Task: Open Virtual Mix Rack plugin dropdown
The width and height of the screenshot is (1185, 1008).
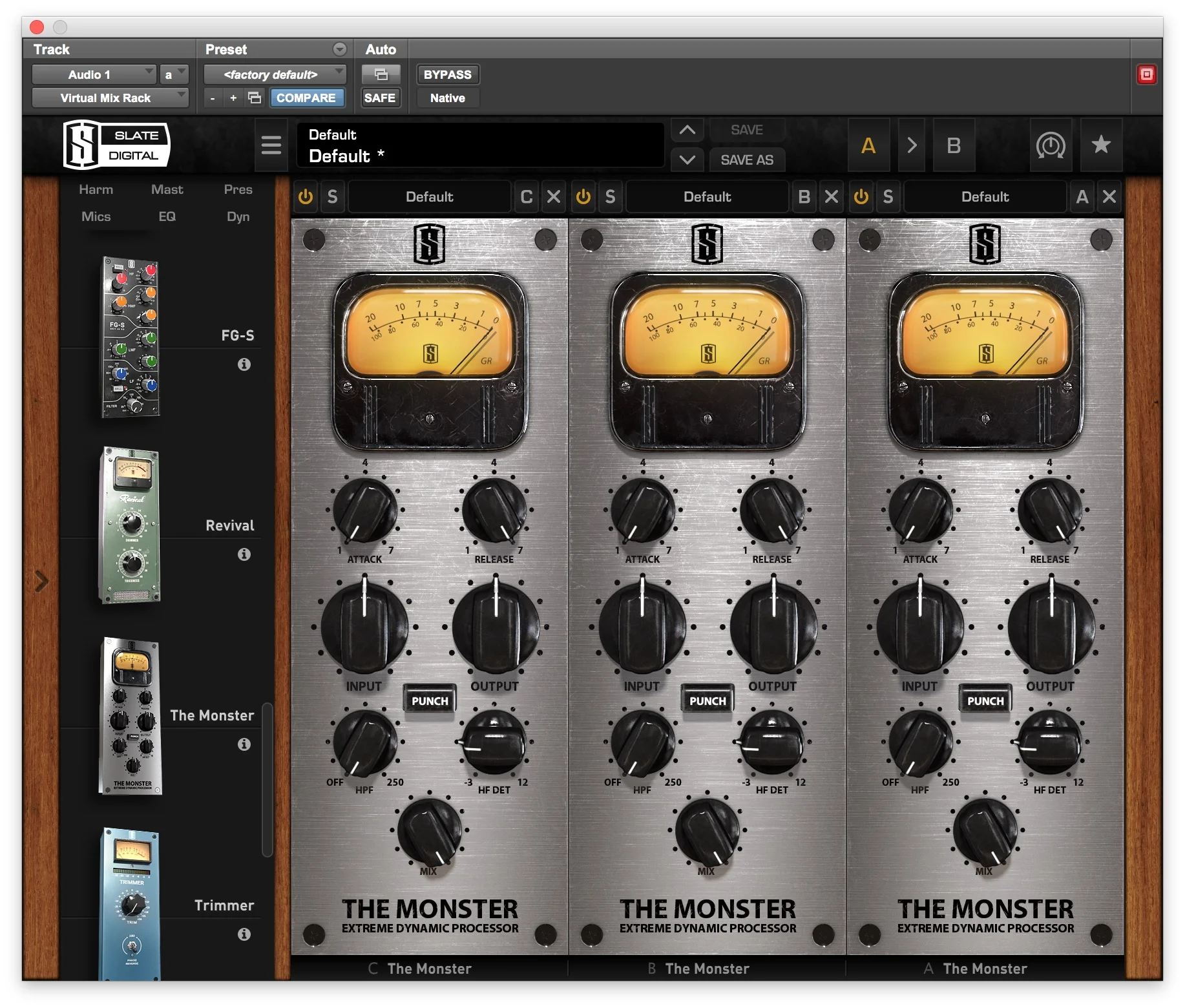Action: pos(110,98)
